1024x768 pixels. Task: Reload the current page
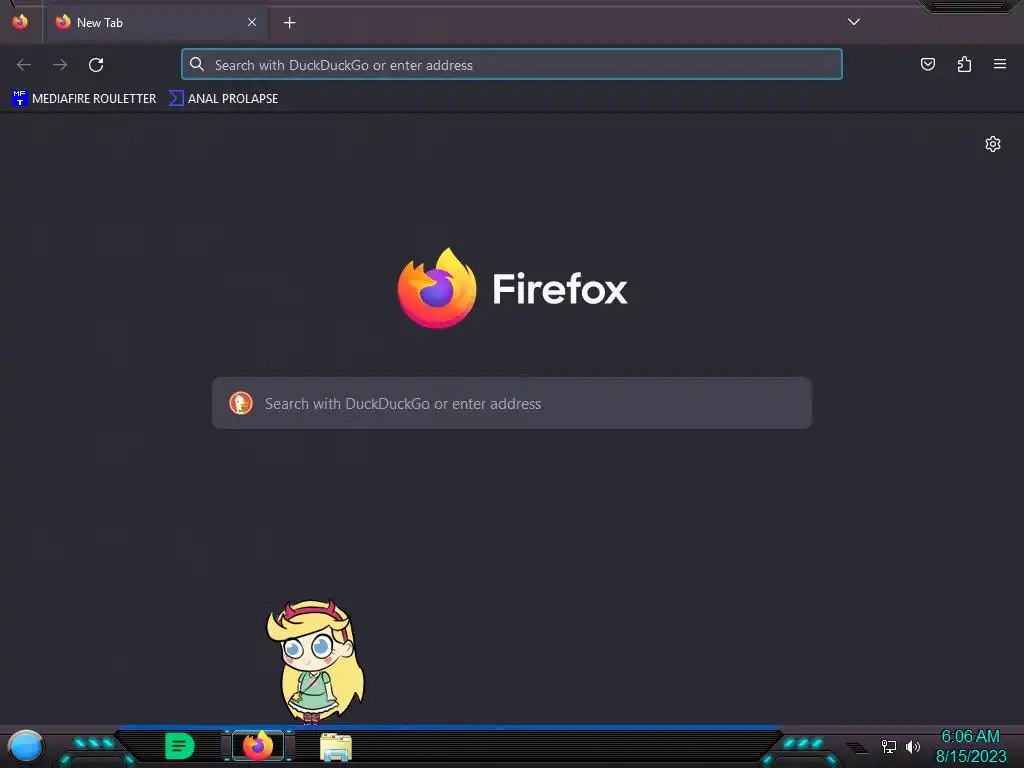pyautogui.click(x=96, y=65)
